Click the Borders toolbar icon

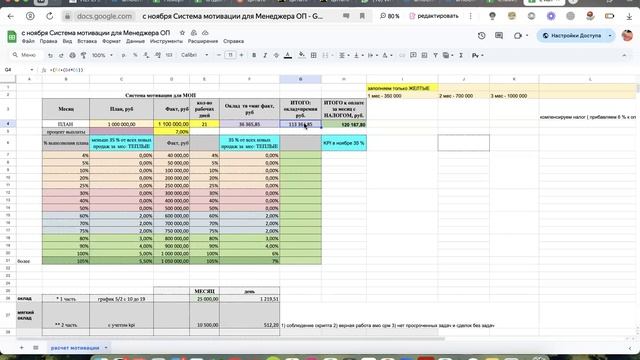click(313, 55)
